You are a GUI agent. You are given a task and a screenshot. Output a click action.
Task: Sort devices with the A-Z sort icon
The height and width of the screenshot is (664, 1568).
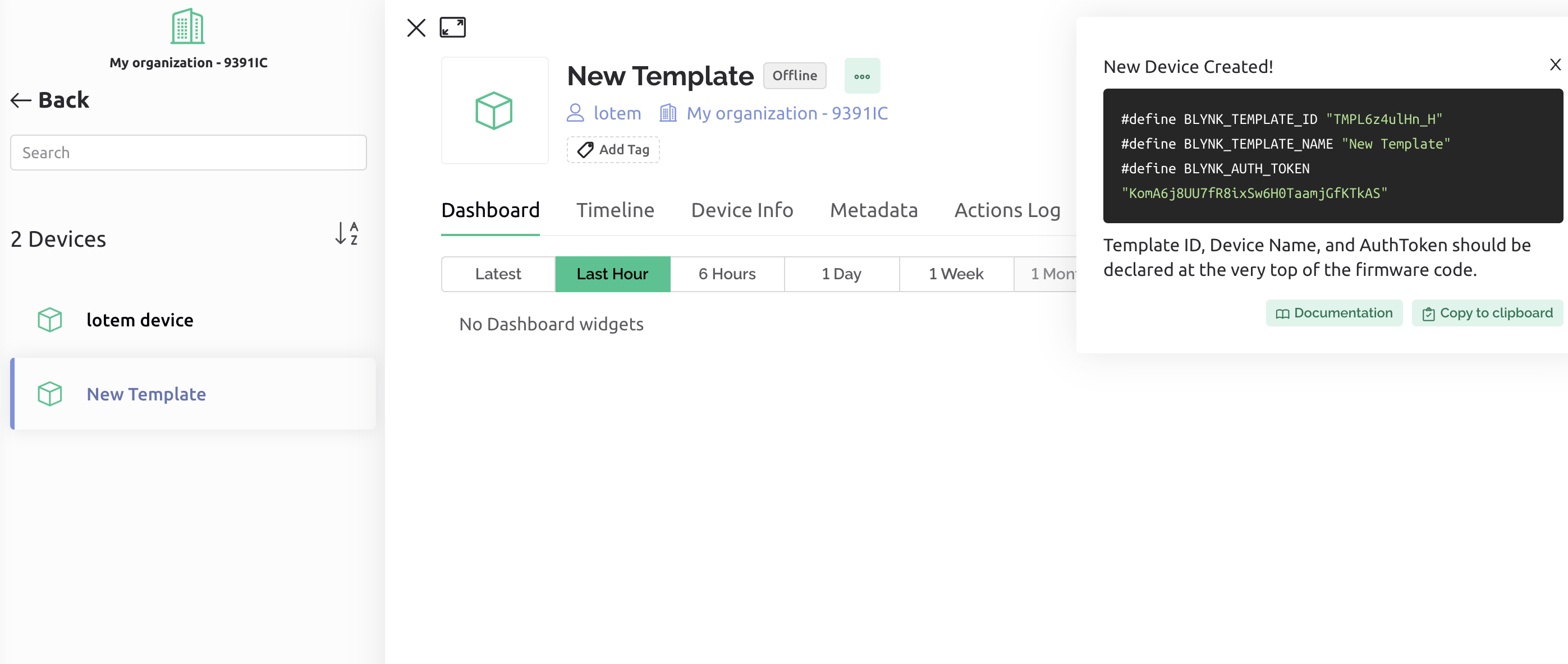[x=346, y=233]
